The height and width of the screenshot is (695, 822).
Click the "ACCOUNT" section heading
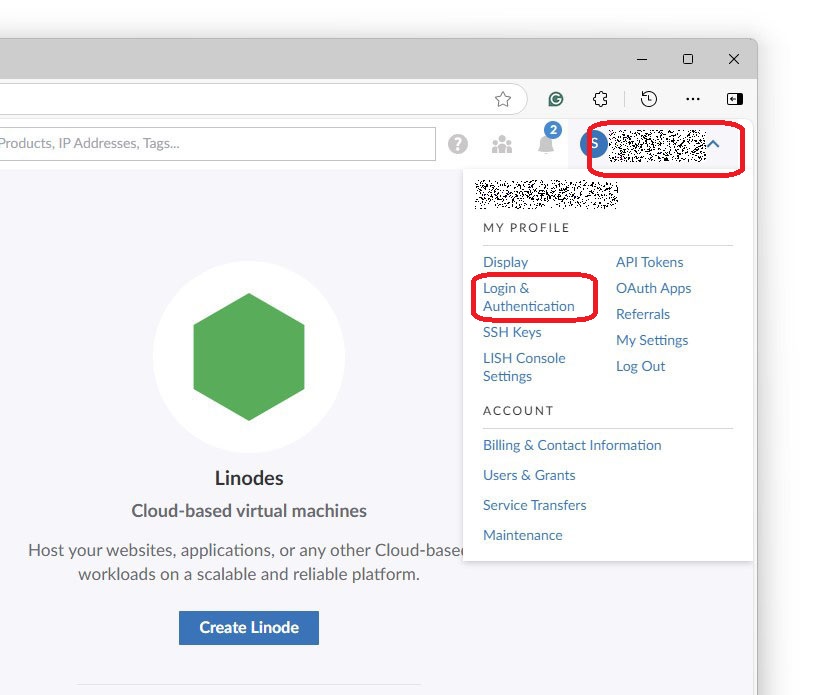click(x=518, y=411)
